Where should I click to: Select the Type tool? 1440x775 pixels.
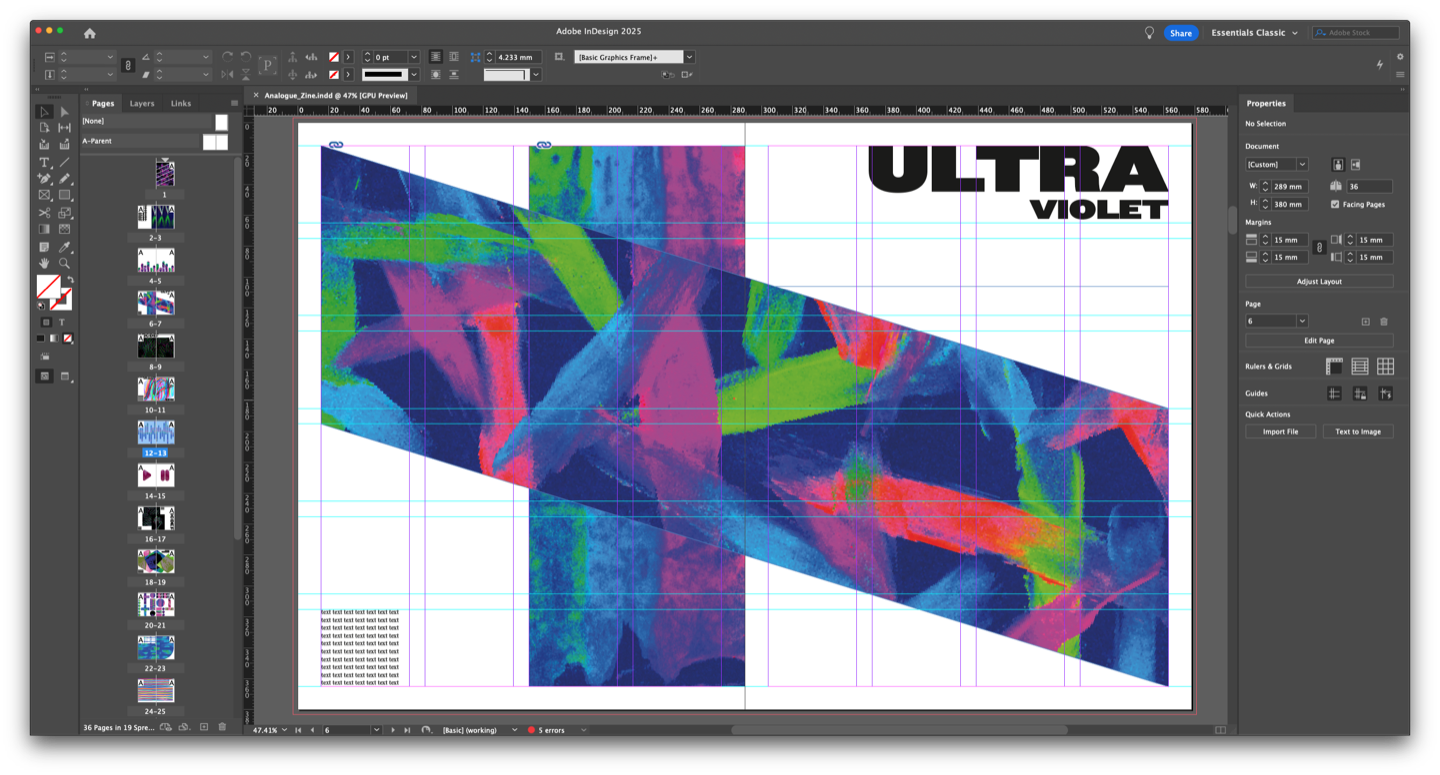[x=44, y=162]
